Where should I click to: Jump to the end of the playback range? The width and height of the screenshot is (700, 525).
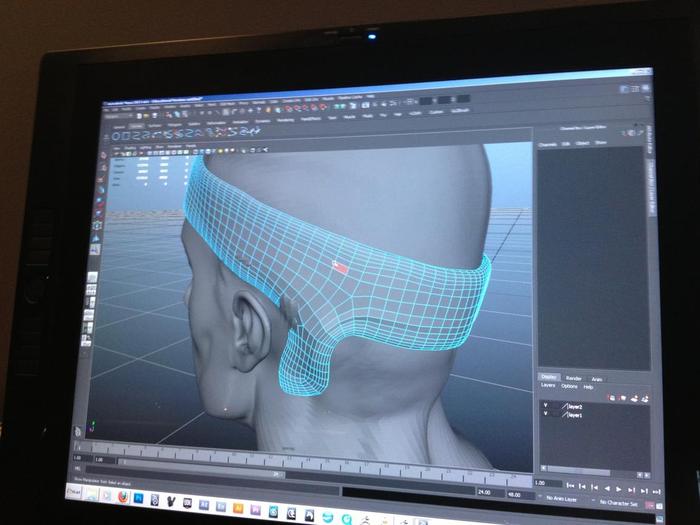[656, 492]
